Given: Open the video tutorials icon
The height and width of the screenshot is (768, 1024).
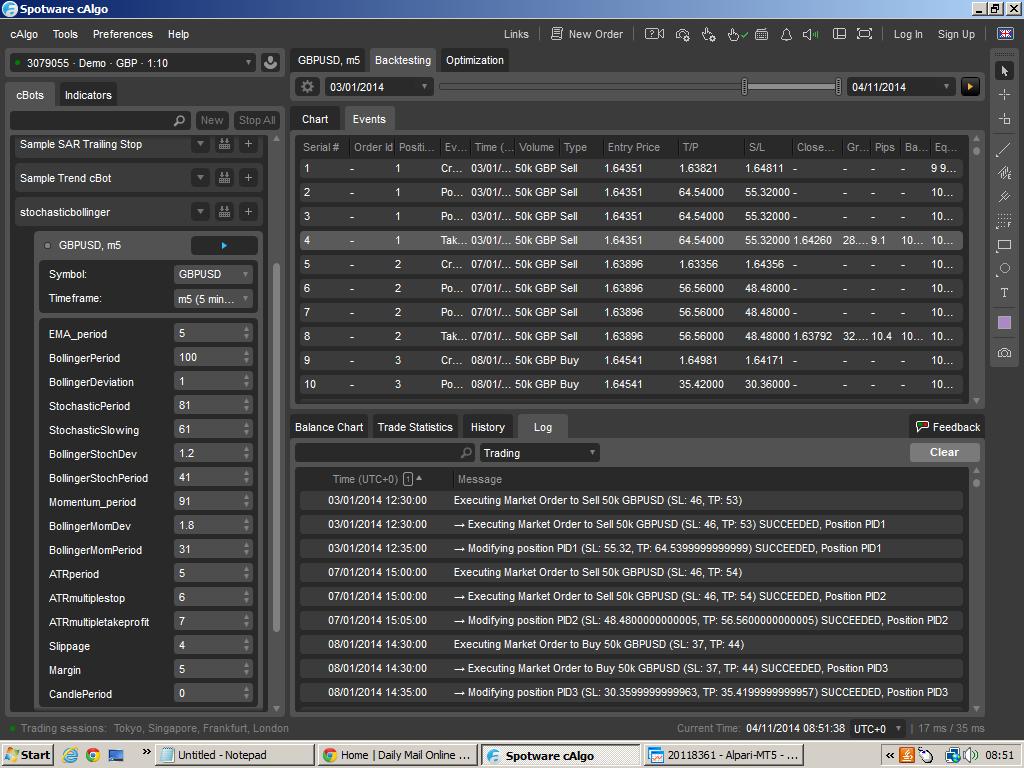Looking at the screenshot, I should click(654, 34).
